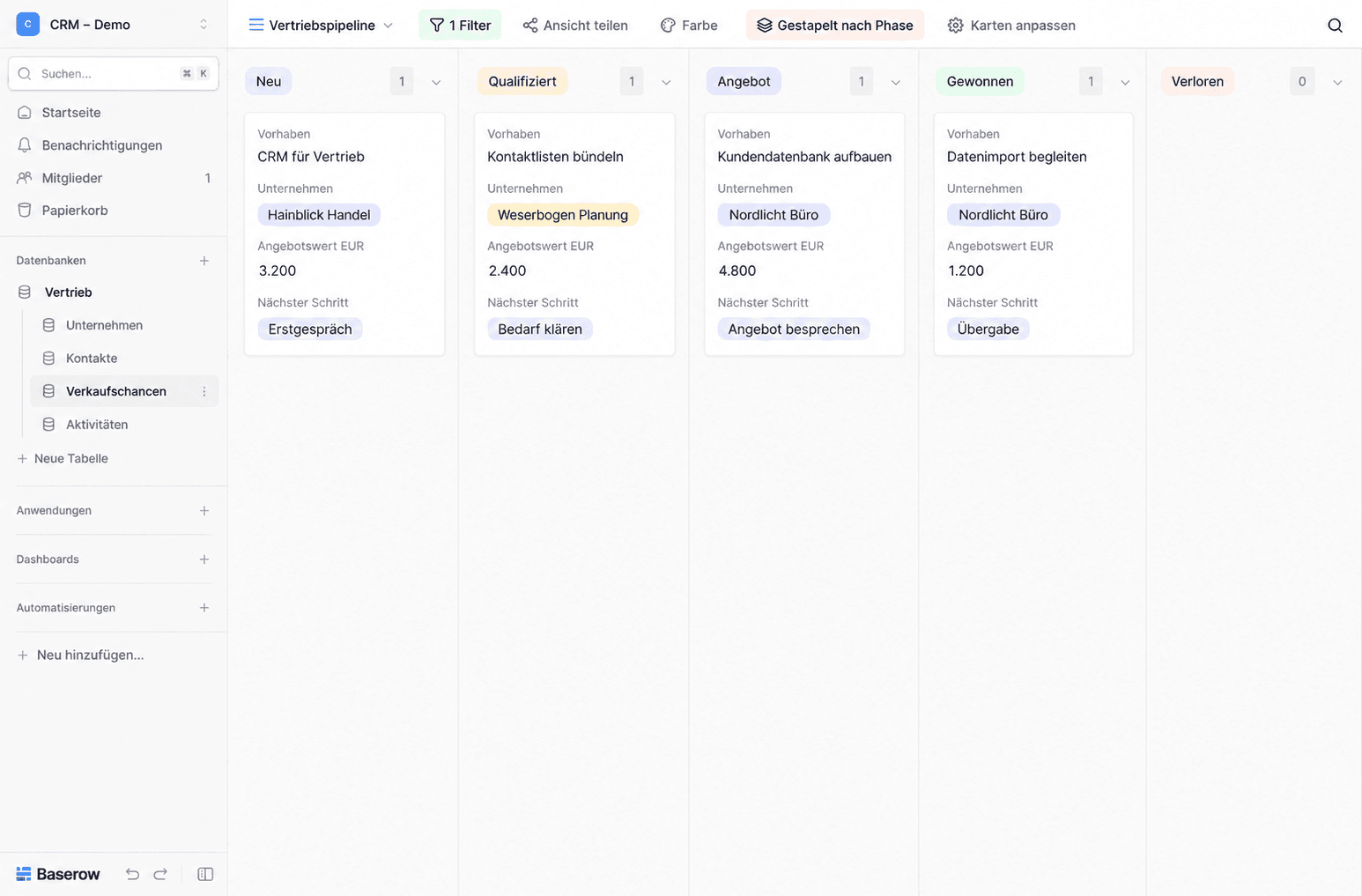Open the Papierkorb
The width and height of the screenshot is (1362, 896).
pos(114,211)
